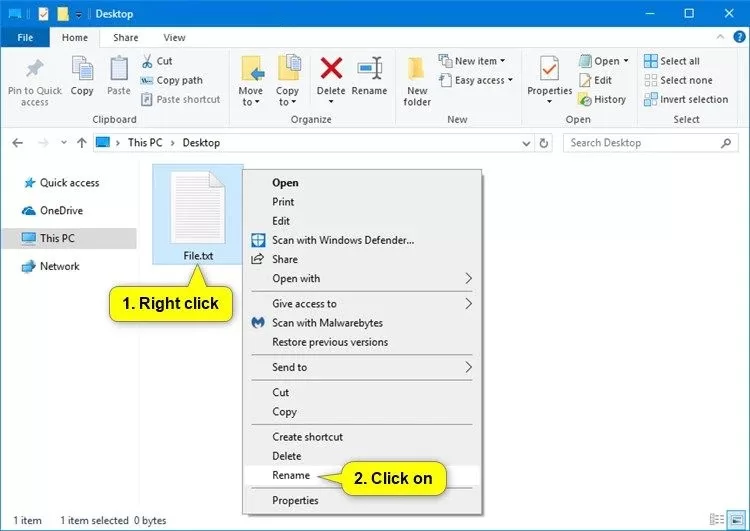Switch to the View tab
The height and width of the screenshot is (531, 750).
(174, 37)
